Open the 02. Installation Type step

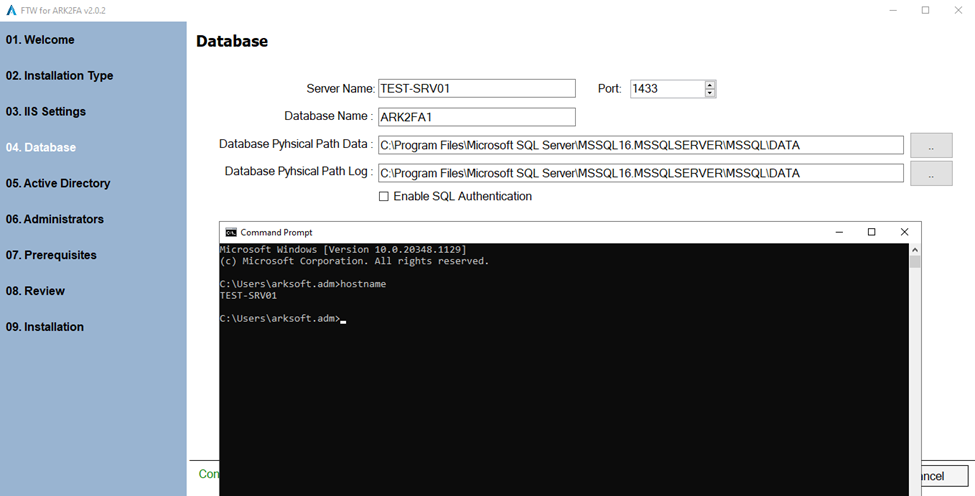coord(59,76)
